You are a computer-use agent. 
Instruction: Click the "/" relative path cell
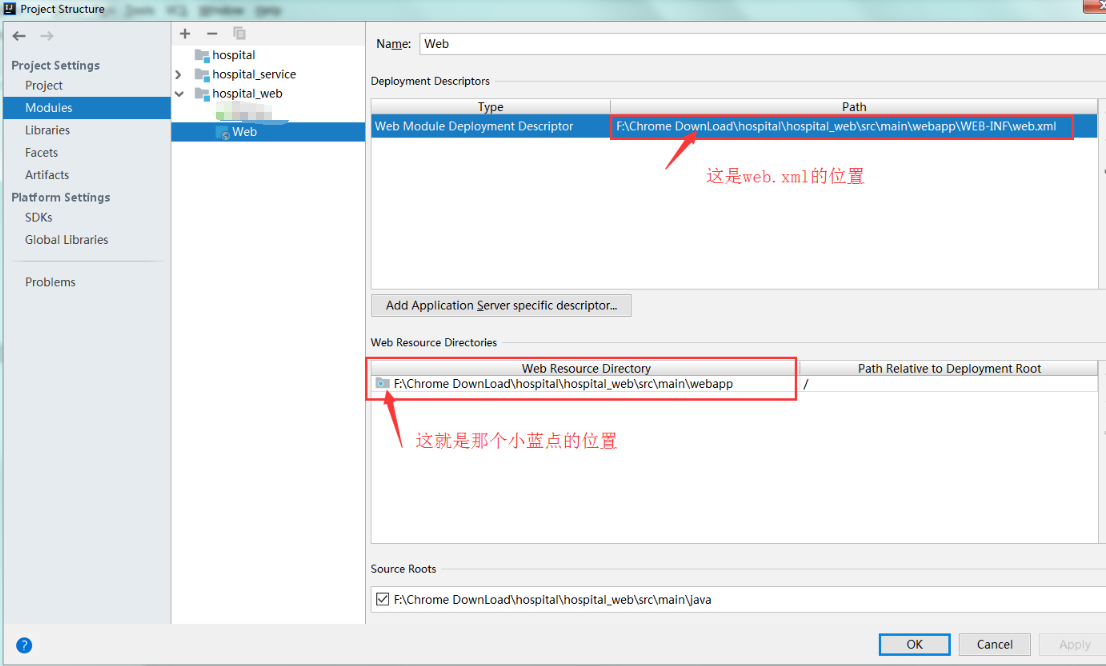coord(949,384)
